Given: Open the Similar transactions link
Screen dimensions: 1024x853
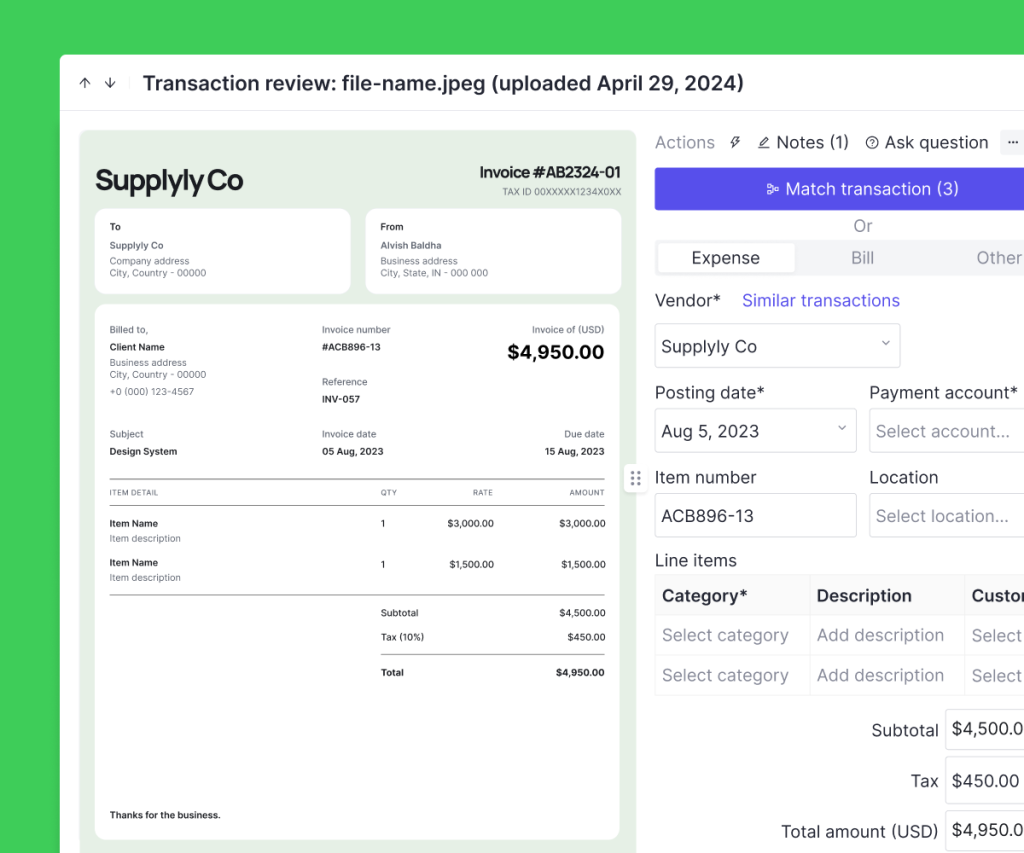Looking at the screenshot, I should pos(820,300).
